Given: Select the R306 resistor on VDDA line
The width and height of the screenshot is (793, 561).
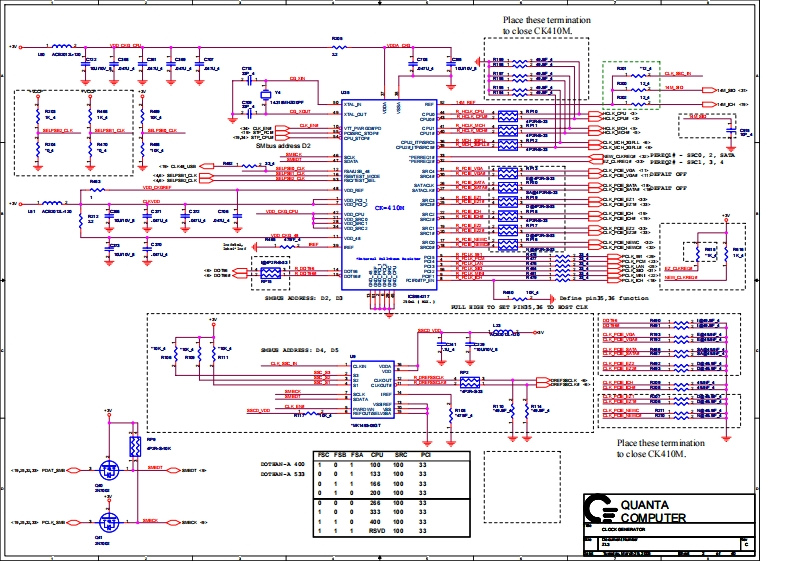Looking at the screenshot, I should click(336, 46).
